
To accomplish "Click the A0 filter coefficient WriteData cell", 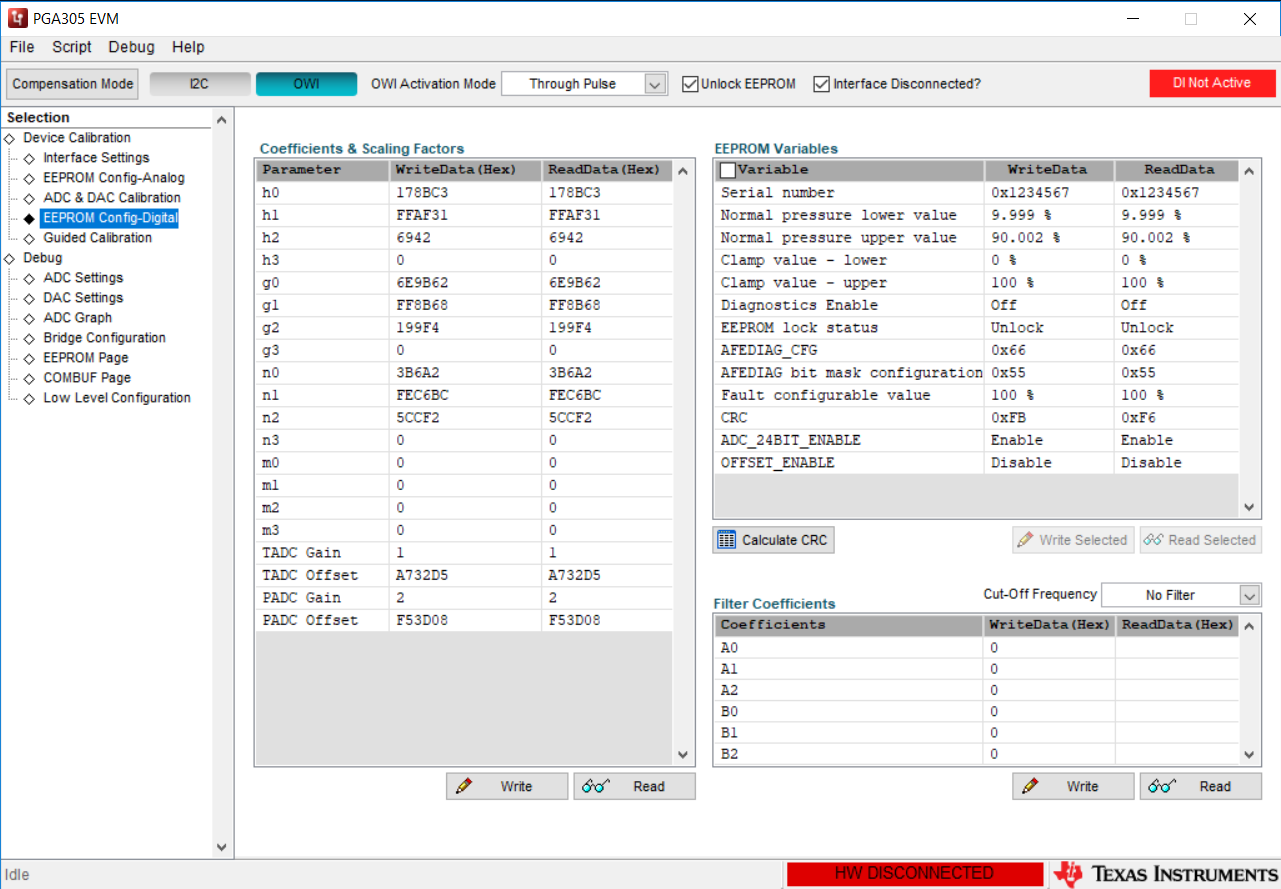I will point(1049,648).
